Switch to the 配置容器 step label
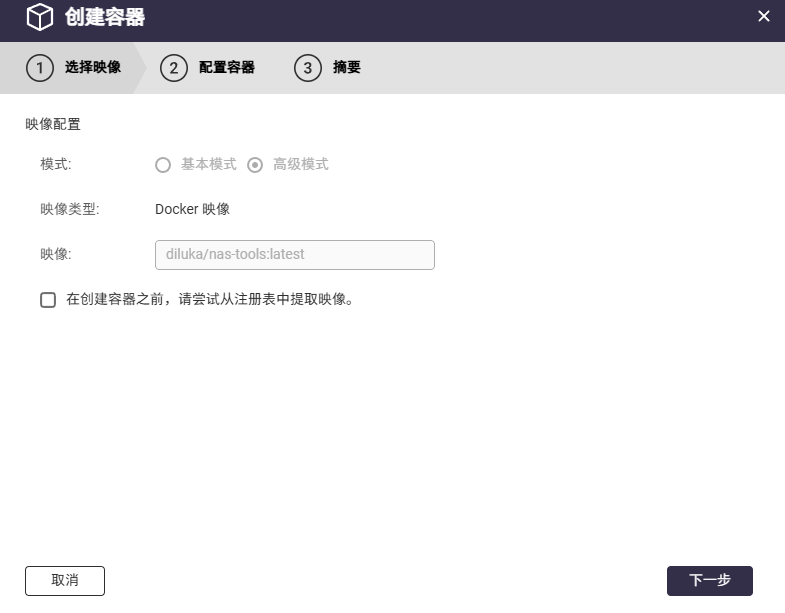This screenshot has width=785, height=613. tap(227, 67)
